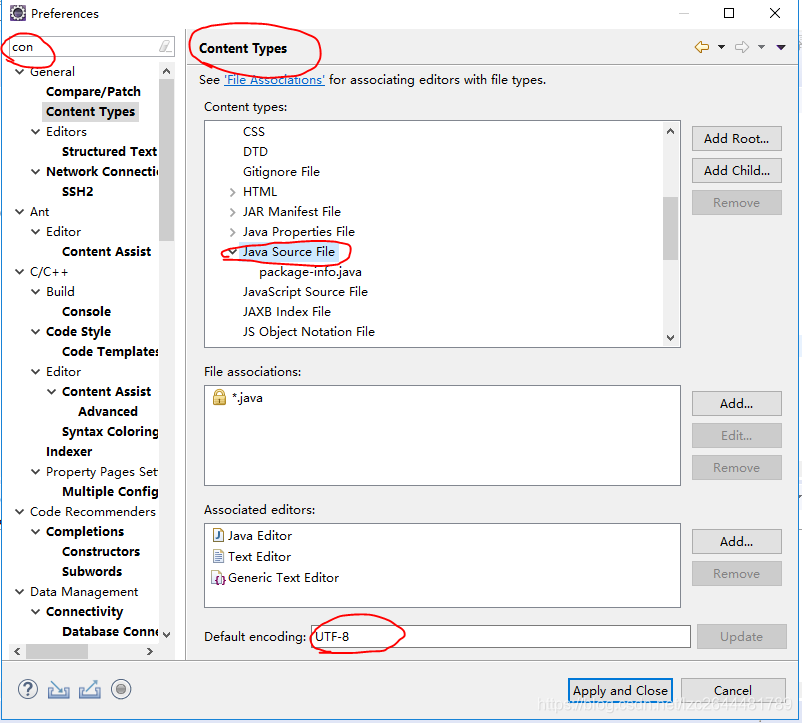Open the help question mark icon

click(x=28, y=689)
